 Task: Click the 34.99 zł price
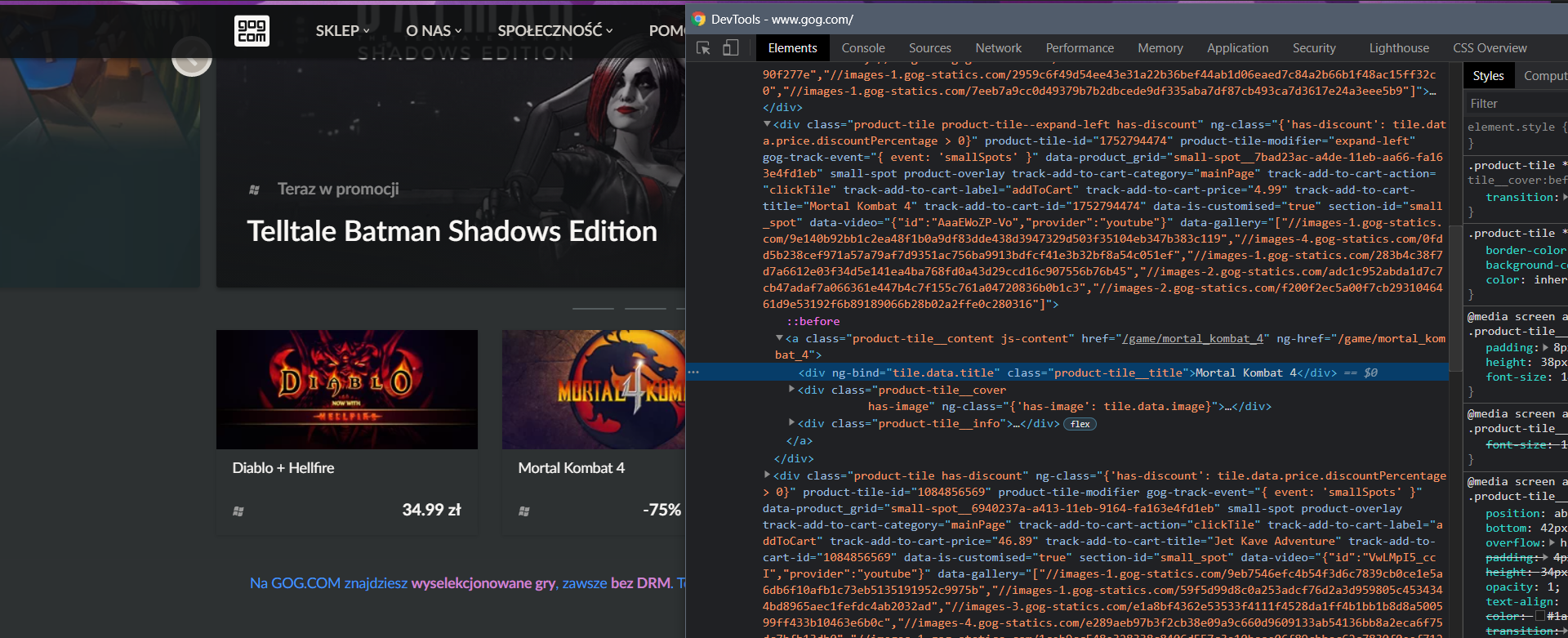(431, 510)
